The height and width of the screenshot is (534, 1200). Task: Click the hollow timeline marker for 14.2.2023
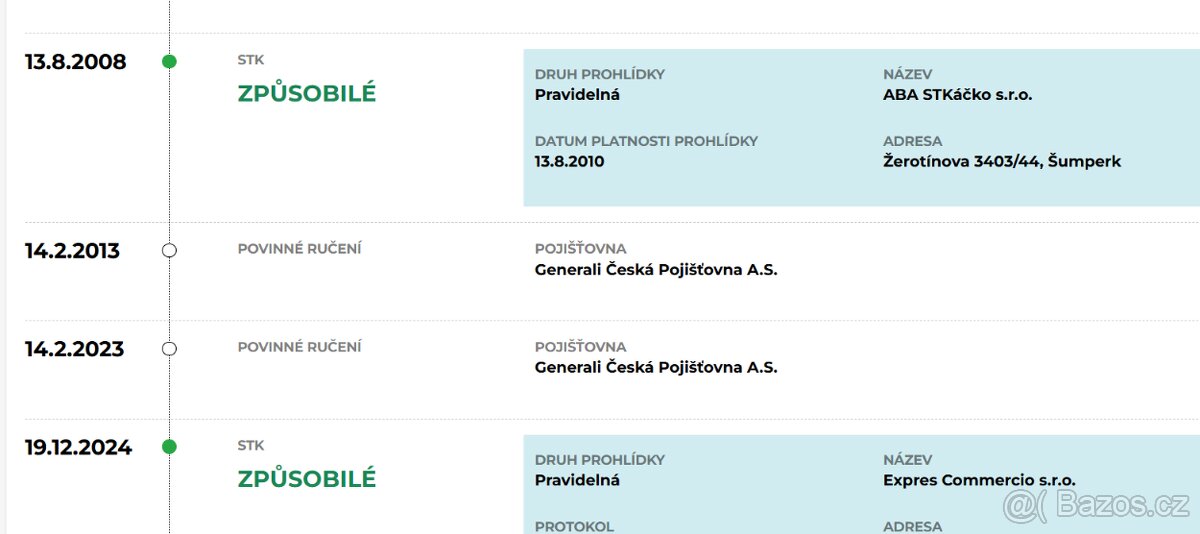click(169, 348)
